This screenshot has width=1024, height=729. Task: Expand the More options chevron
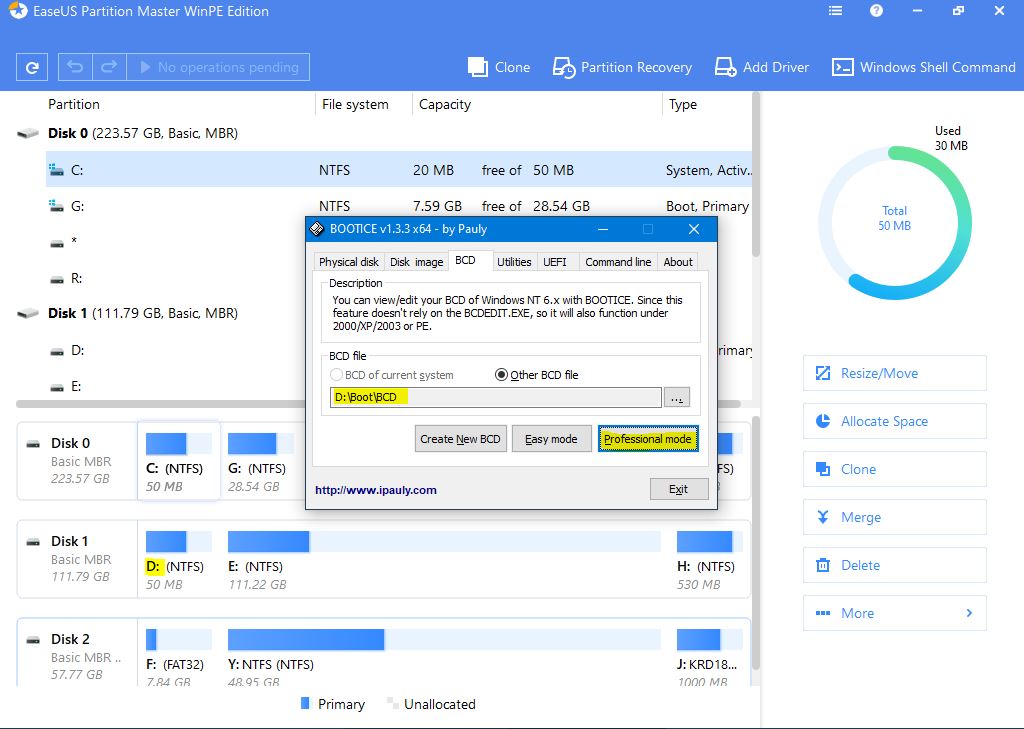click(968, 613)
